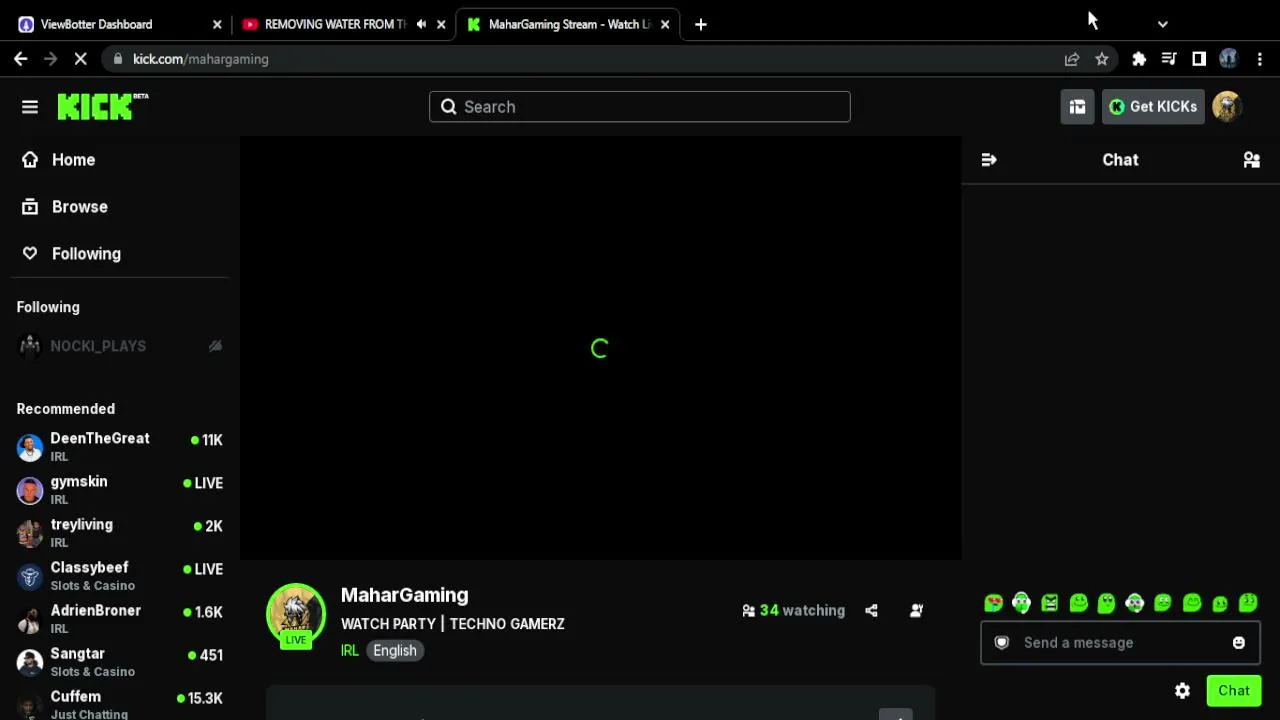Open the Cuffem recommended channel
The width and height of the screenshot is (1280, 720).
pyautogui.click(x=120, y=704)
